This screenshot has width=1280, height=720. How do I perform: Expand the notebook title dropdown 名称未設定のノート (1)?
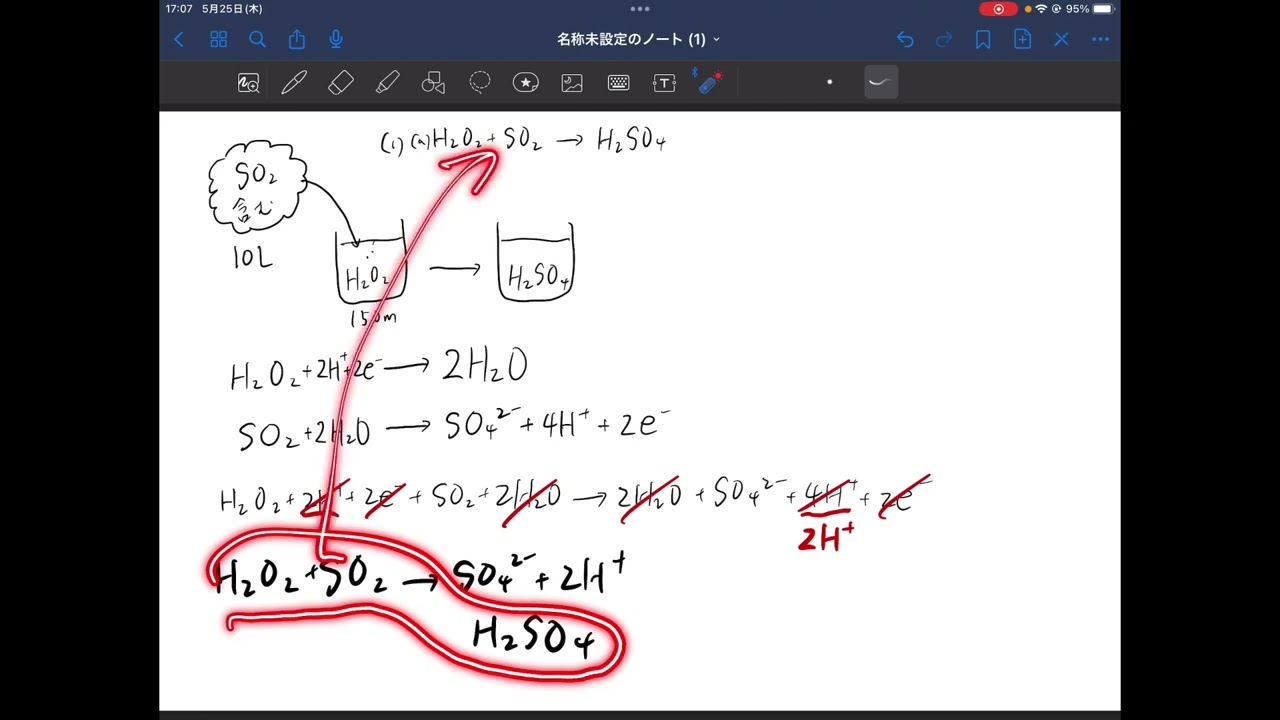639,40
